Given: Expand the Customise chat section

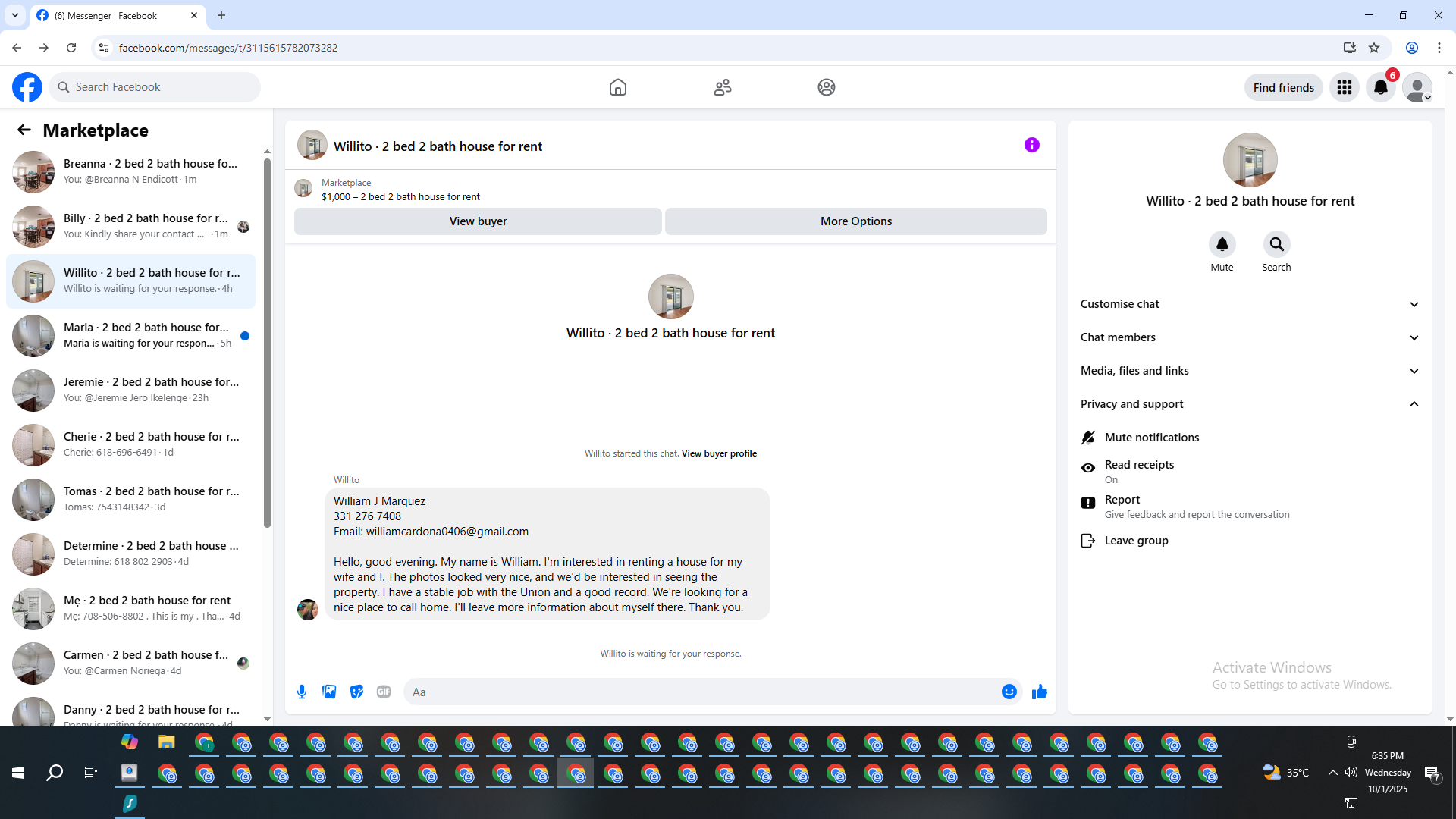Looking at the screenshot, I should (1250, 304).
